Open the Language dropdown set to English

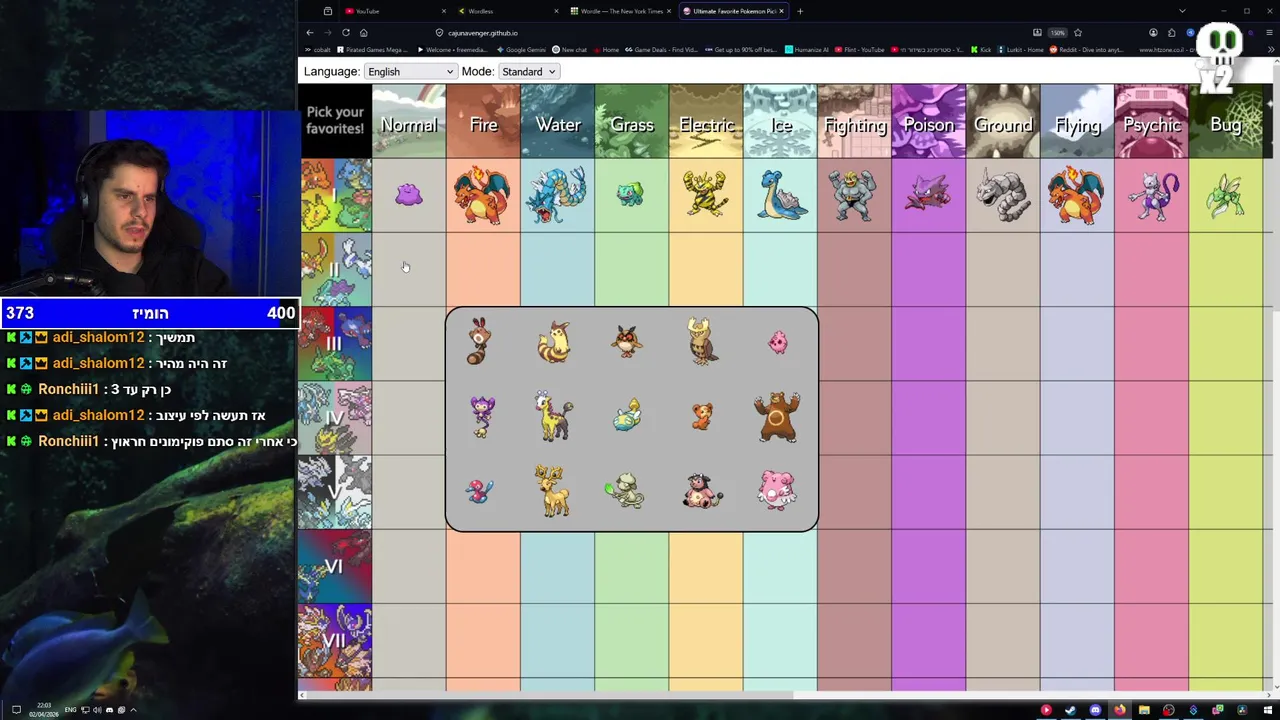pos(410,72)
